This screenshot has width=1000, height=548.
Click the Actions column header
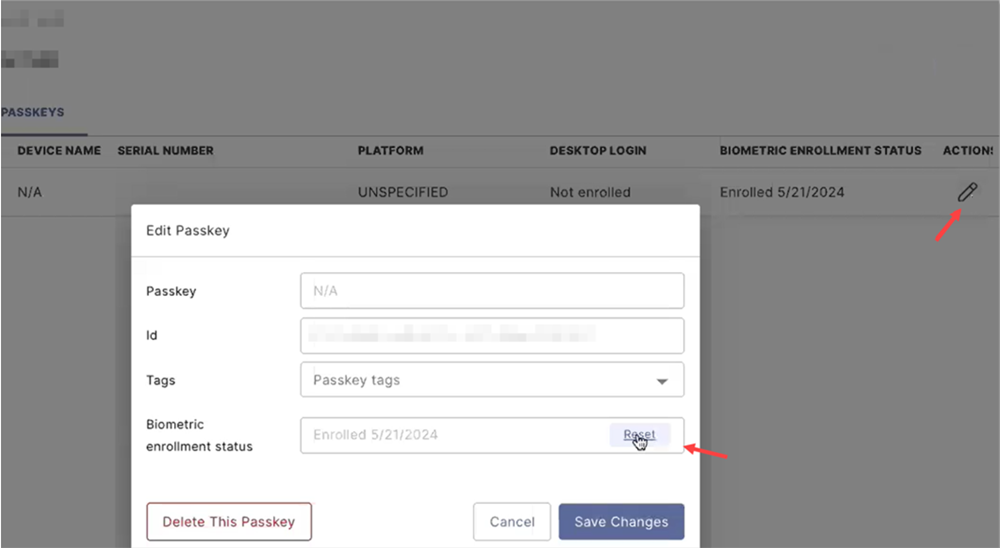tap(967, 151)
